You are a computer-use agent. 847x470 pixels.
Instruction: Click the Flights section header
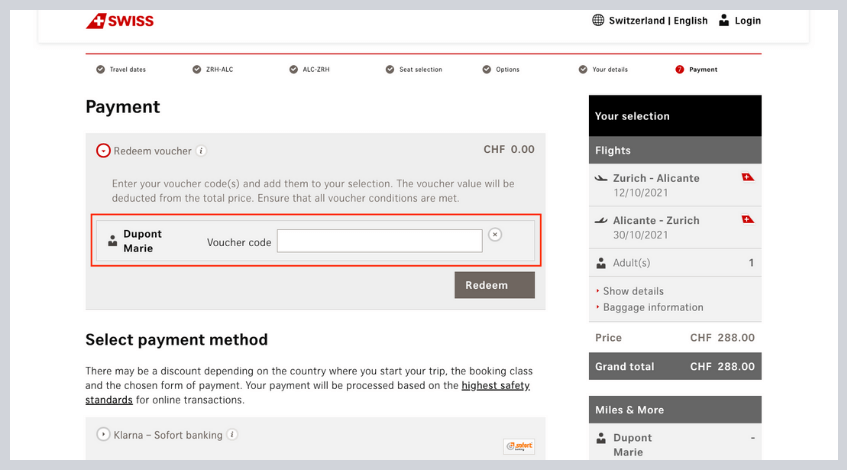tap(675, 150)
